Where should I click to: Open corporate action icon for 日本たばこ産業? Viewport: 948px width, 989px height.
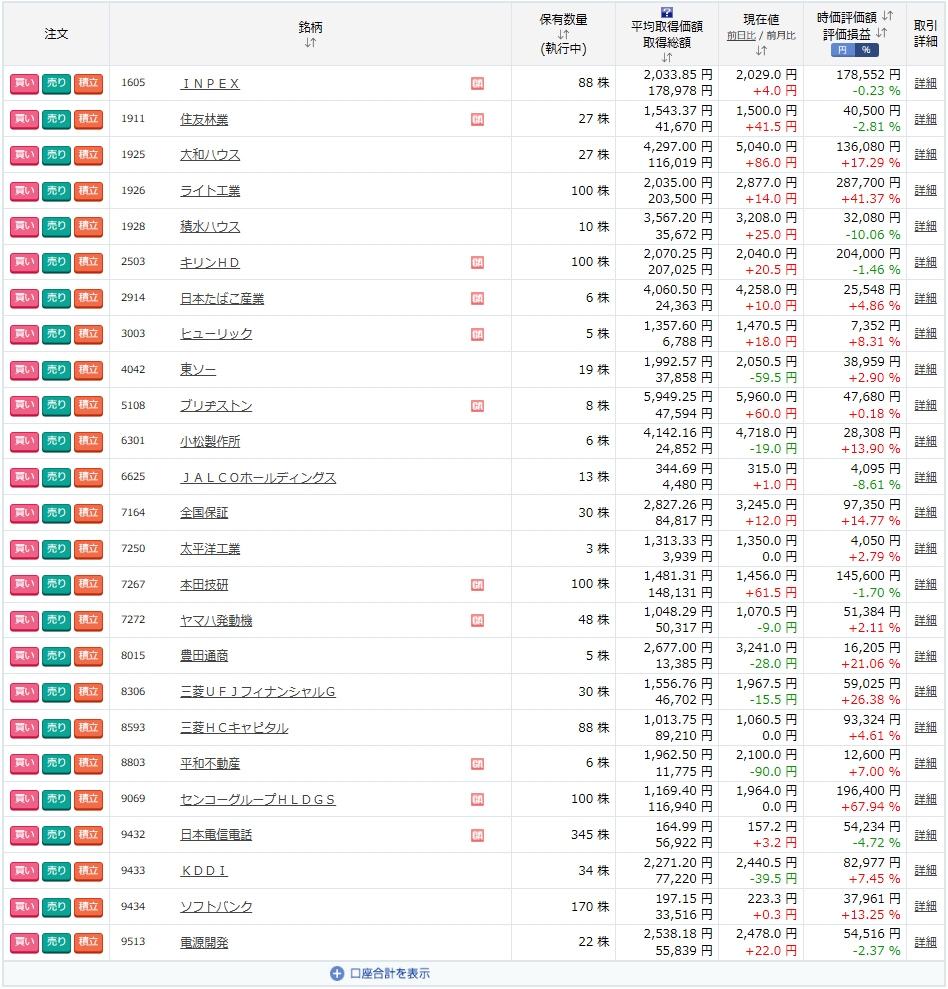coord(477,298)
